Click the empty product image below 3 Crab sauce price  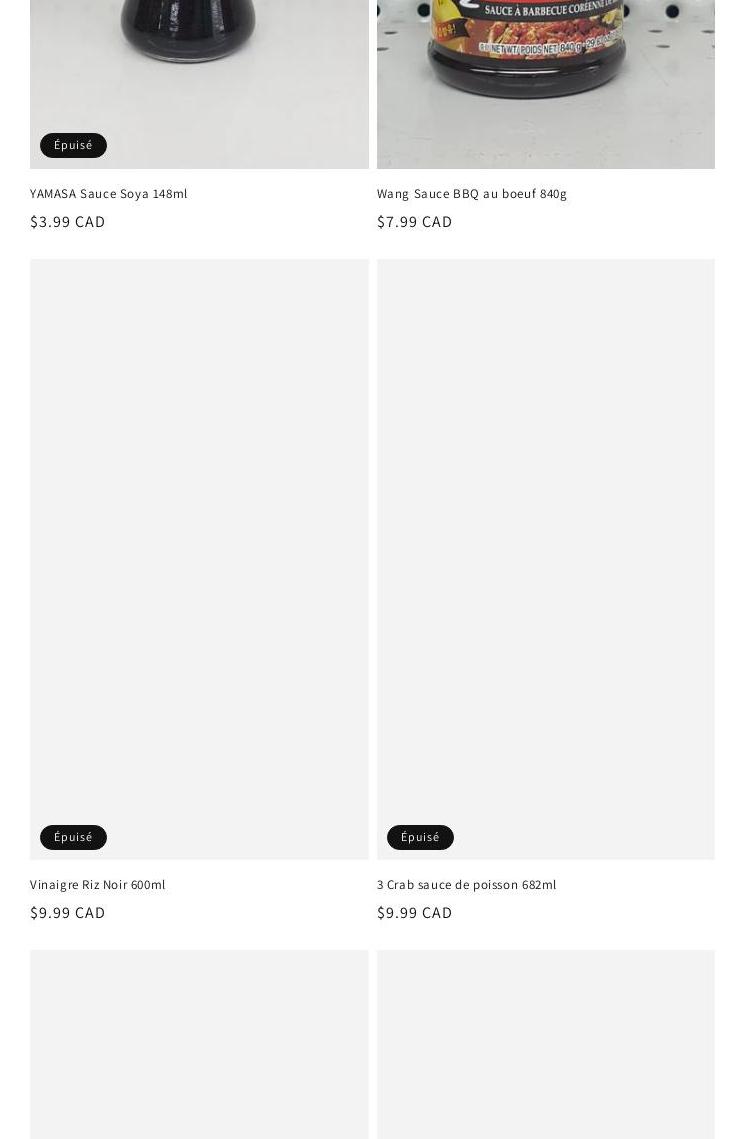point(545,1045)
